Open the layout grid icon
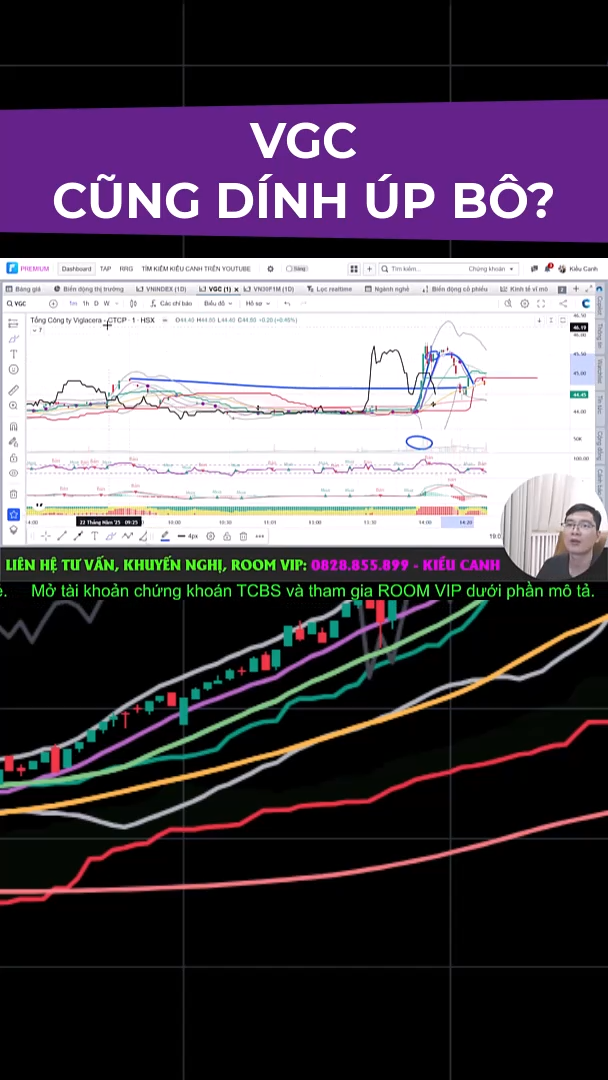 tap(354, 269)
